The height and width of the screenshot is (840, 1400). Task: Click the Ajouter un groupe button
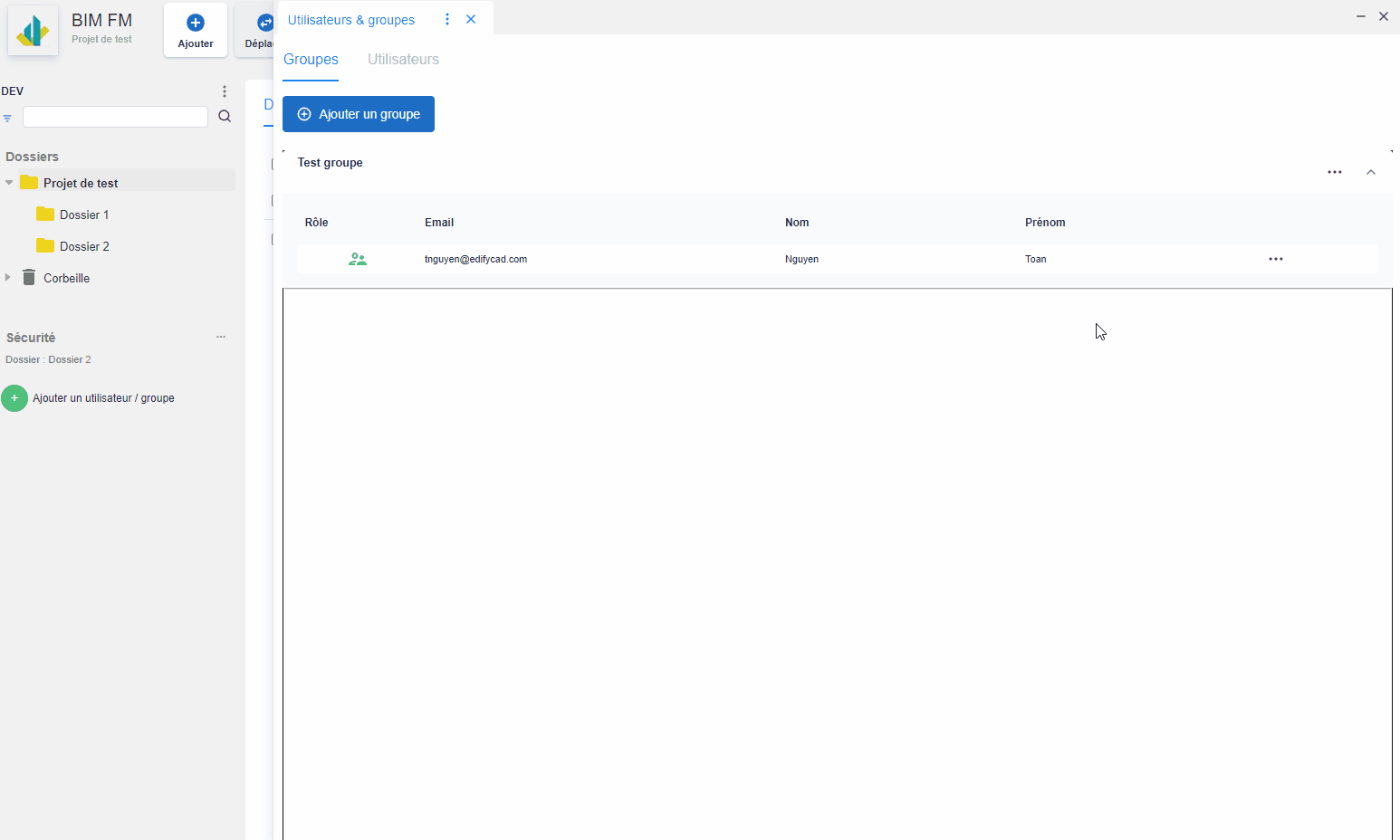point(359,114)
